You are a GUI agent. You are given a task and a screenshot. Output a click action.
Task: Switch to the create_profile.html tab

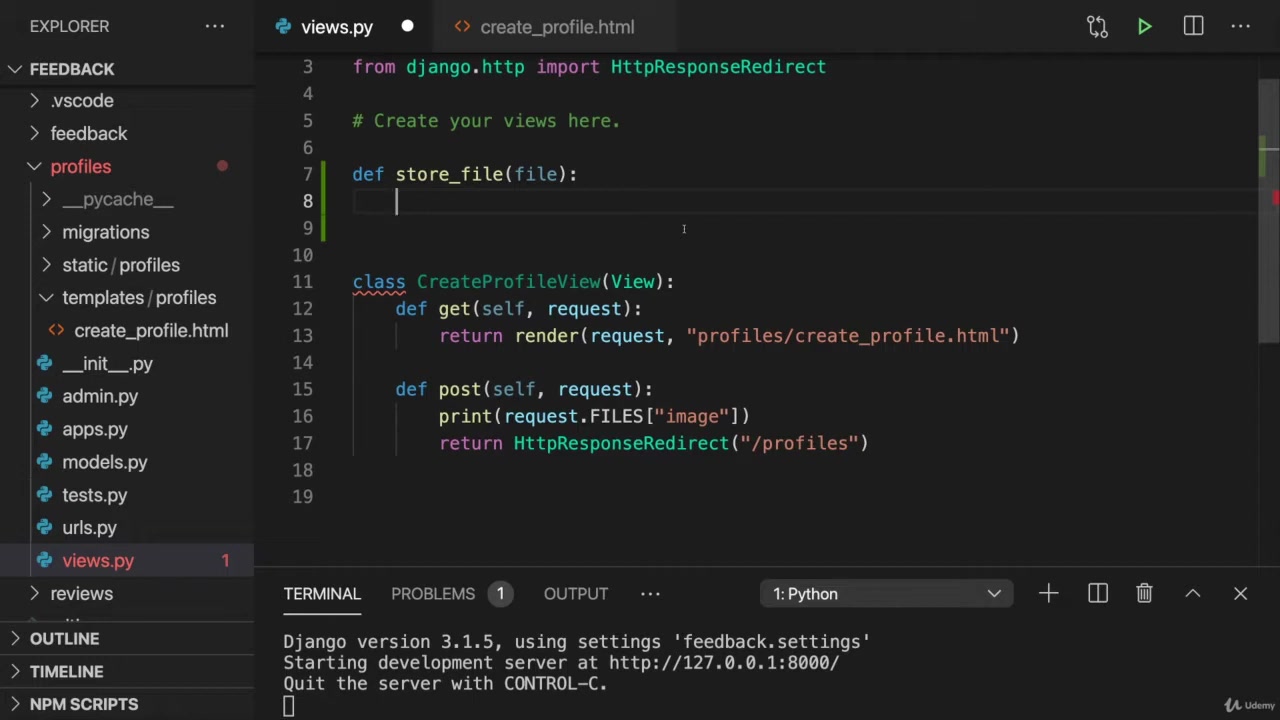point(556,27)
